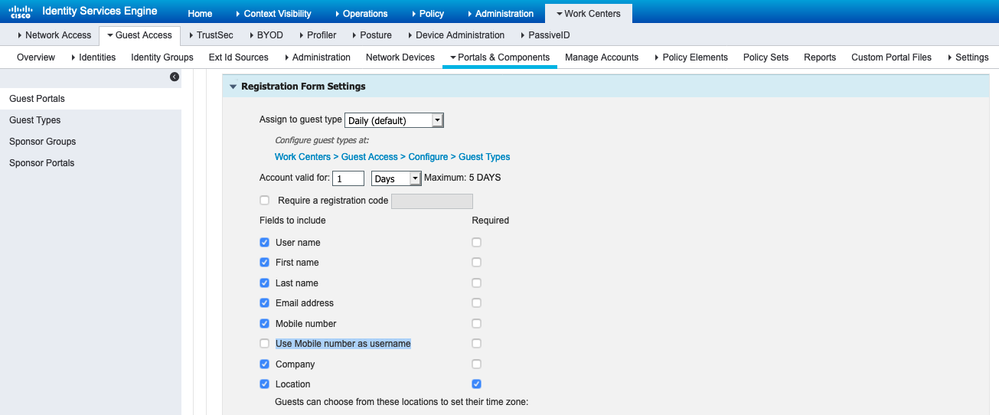
Task: Expand the Guest Access submenu
Action: (140, 35)
